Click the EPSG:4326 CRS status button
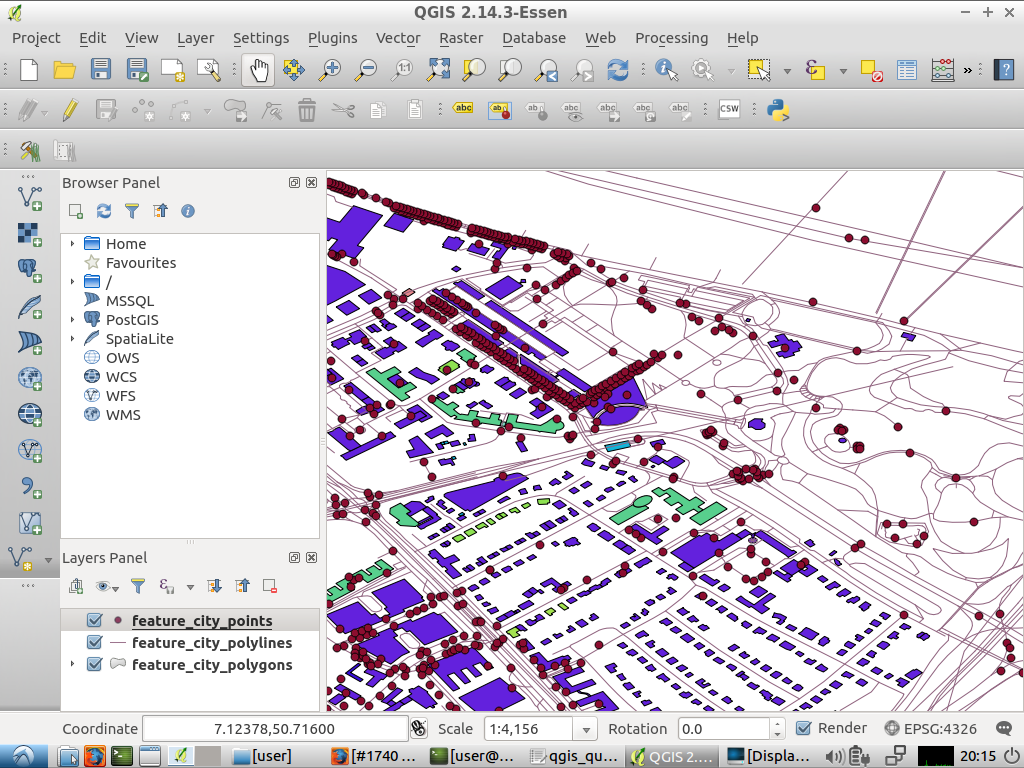Image resolution: width=1024 pixels, height=768 pixels. (x=930, y=728)
